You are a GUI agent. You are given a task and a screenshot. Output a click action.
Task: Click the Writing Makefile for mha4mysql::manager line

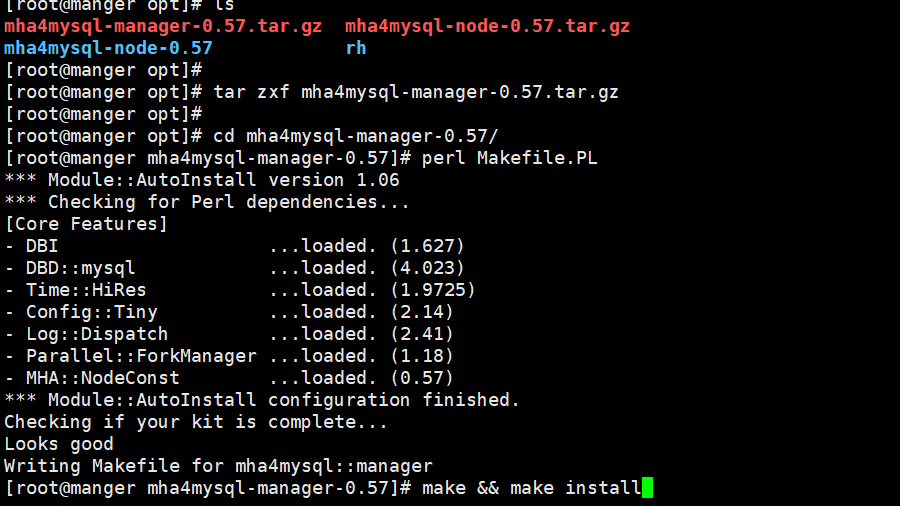[218, 466]
